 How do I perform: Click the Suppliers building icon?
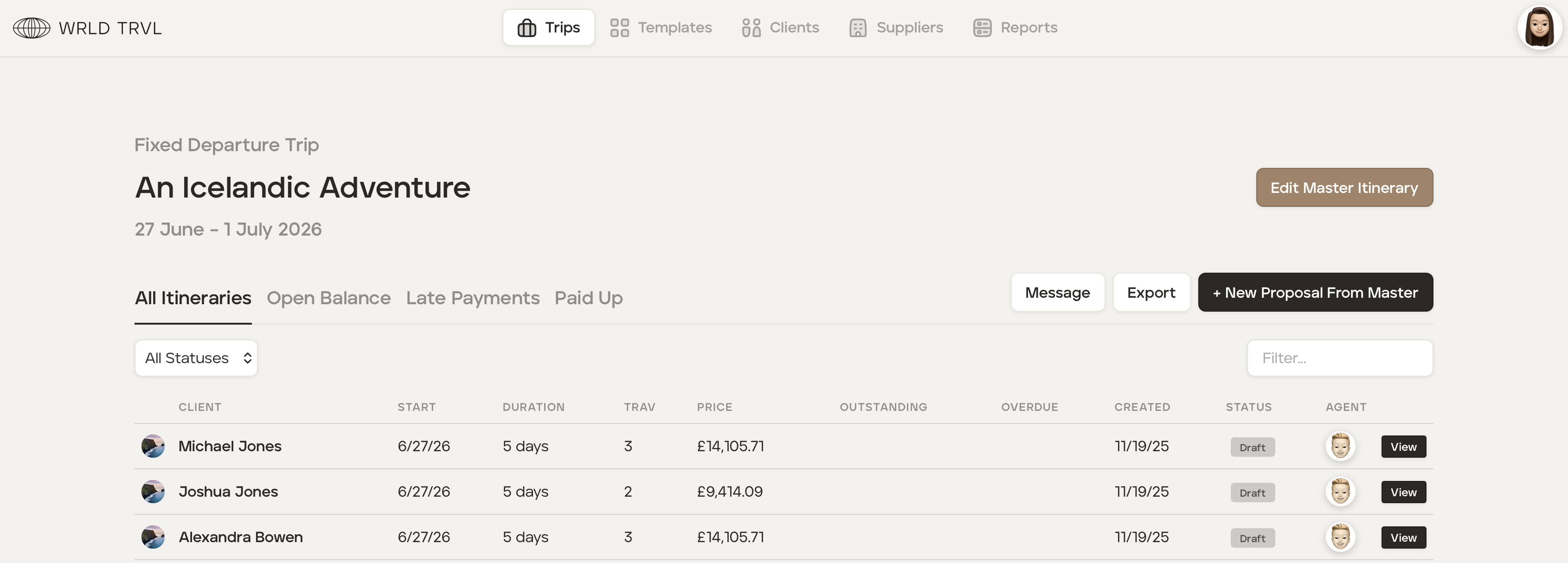tap(858, 28)
